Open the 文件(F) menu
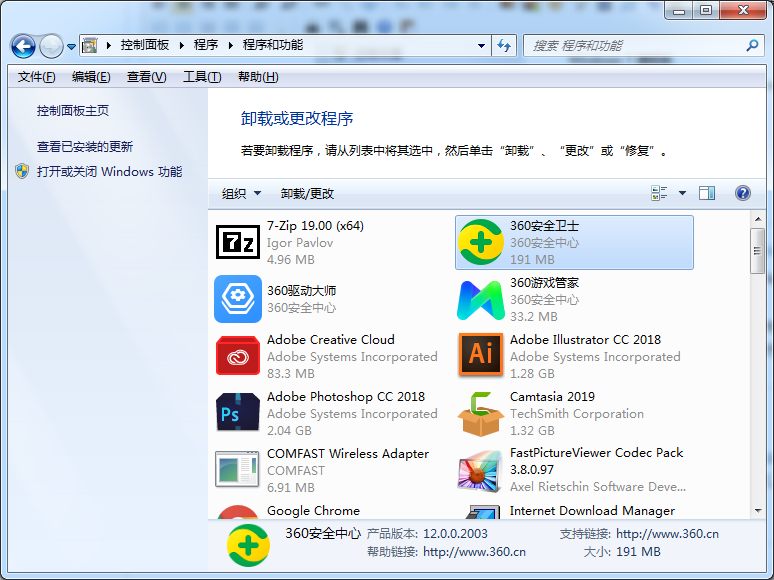The width and height of the screenshot is (774, 580). (37, 77)
